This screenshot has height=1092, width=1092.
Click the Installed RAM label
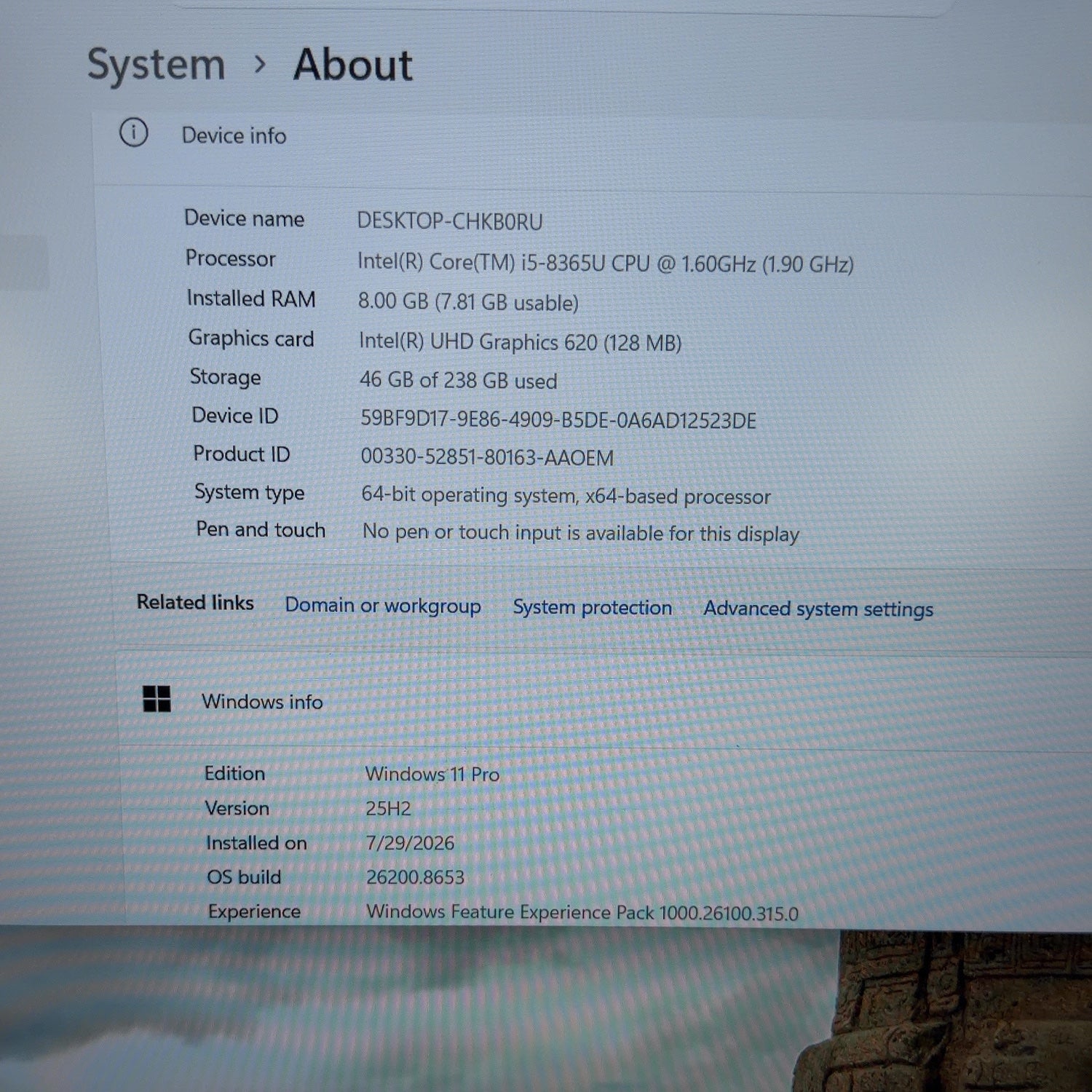pyautogui.click(x=251, y=298)
